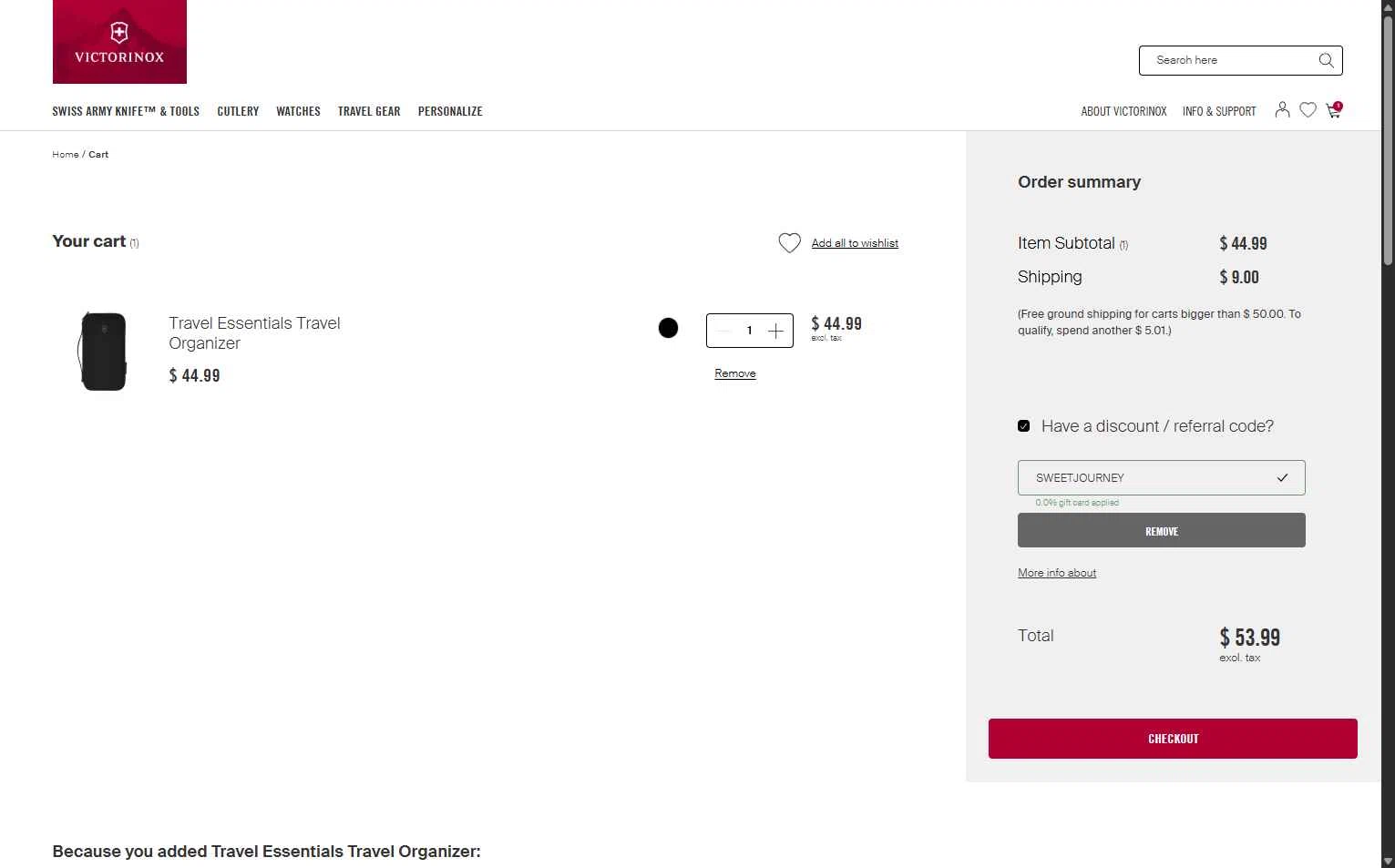Click the More info about link
Image resolution: width=1395 pixels, height=868 pixels.
coord(1057,573)
